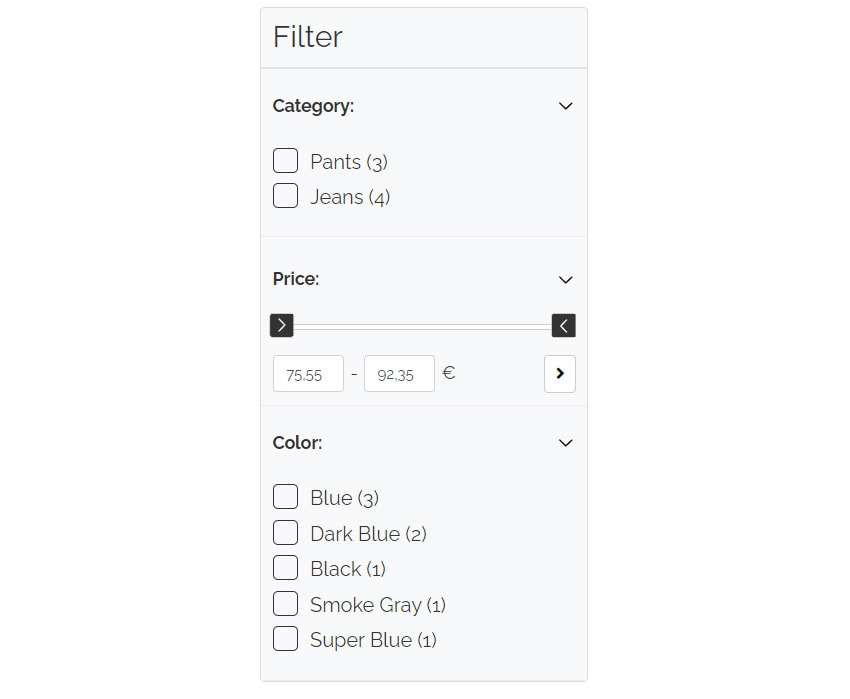Click the left price slider arrow icon
The width and height of the screenshot is (850, 699).
pos(281,325)
